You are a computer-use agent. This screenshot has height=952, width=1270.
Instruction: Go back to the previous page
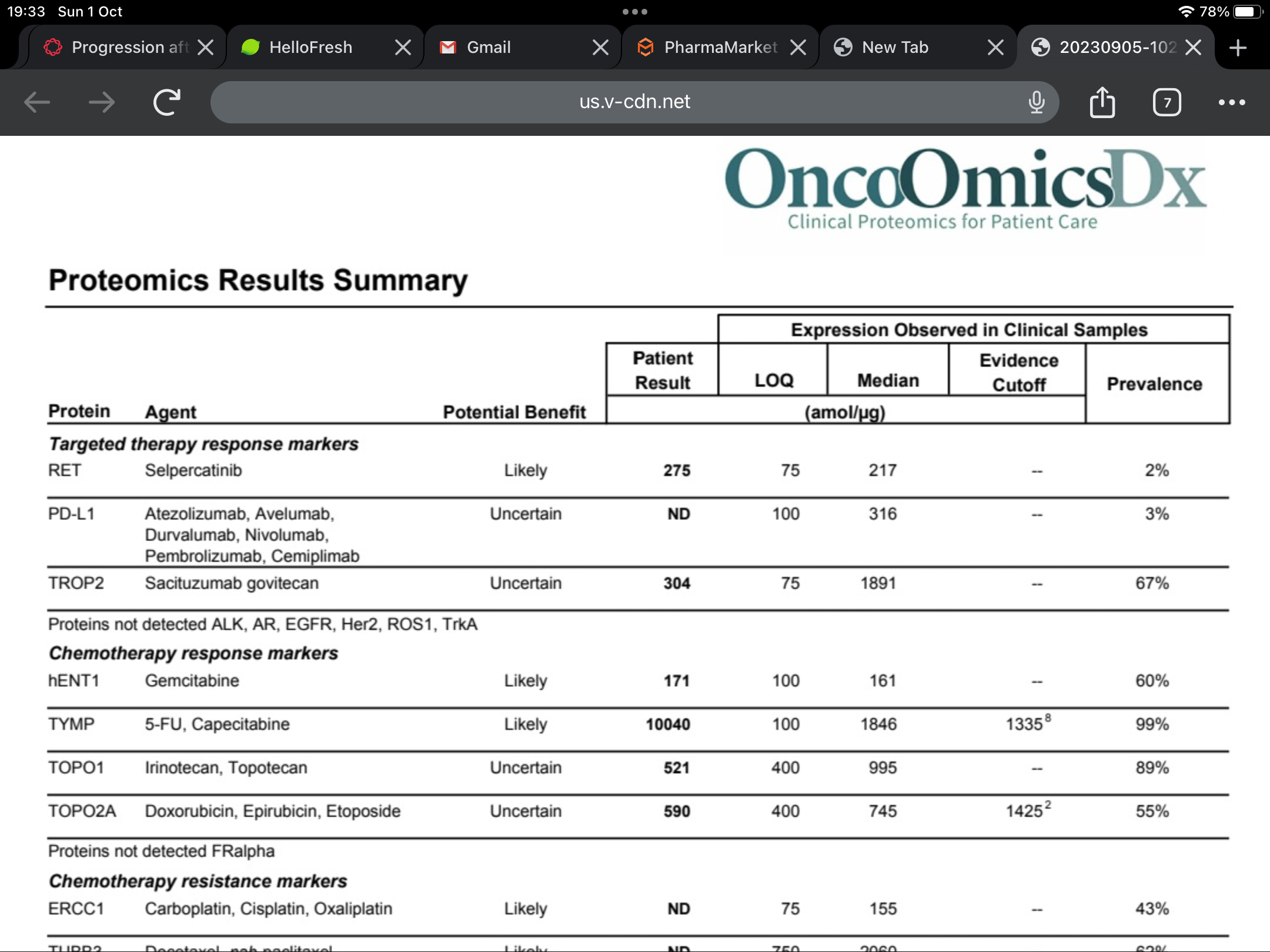coord(37,102)
